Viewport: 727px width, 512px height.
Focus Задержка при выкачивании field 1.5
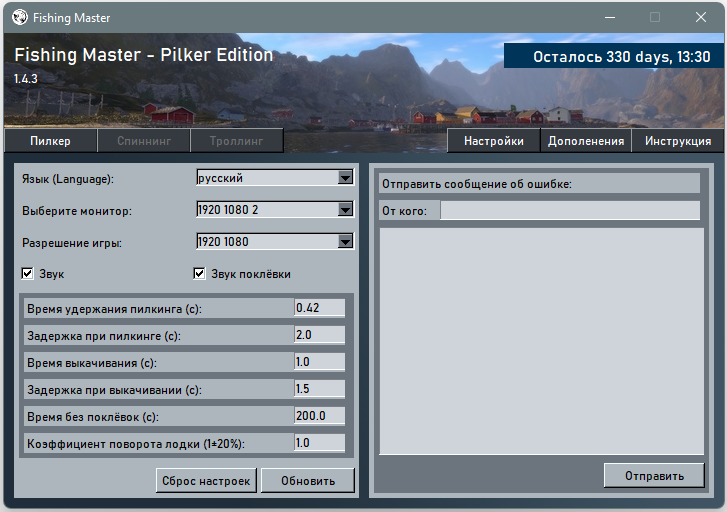319,389
